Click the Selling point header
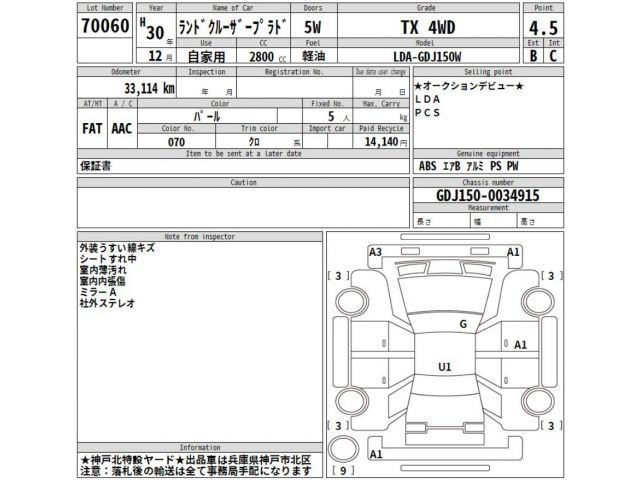The width and height of the screenshot is (640, 480). [x=488, y=72]
